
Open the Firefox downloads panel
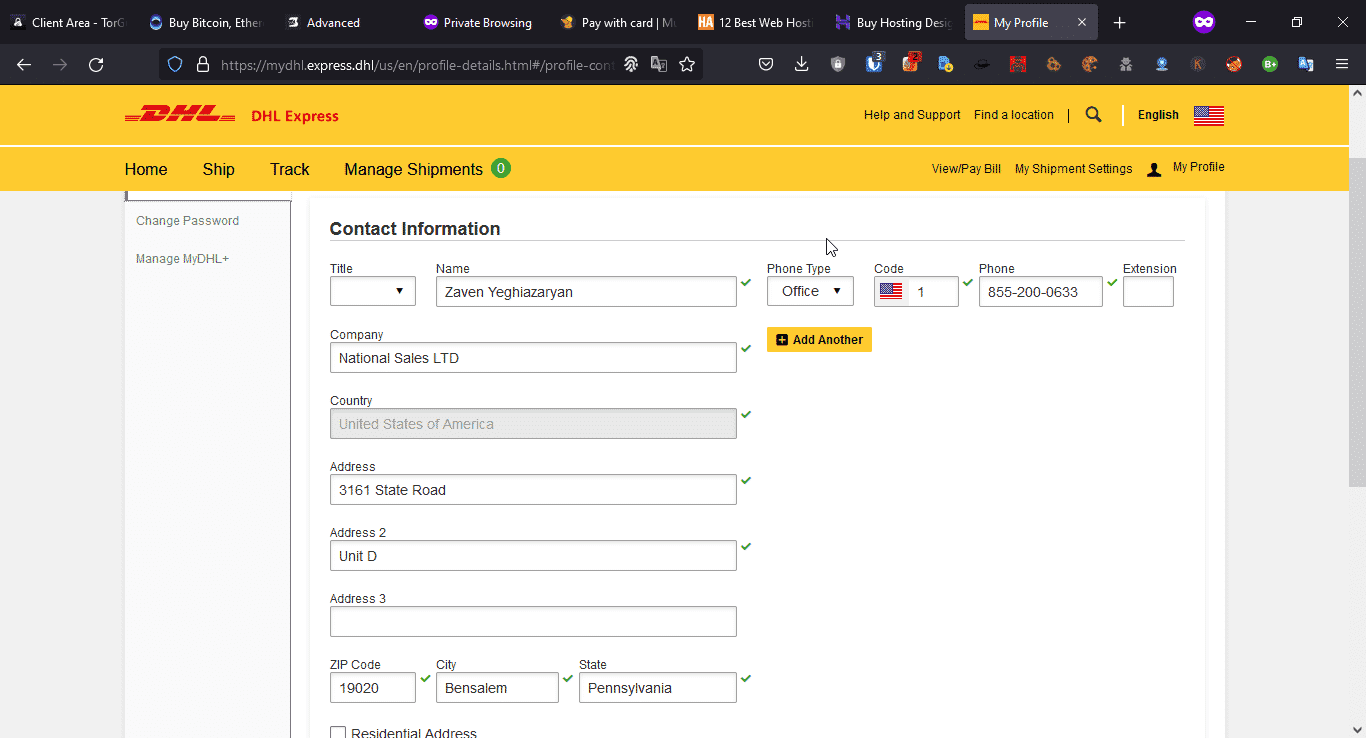pyautogui.click(x=801, y=64)
